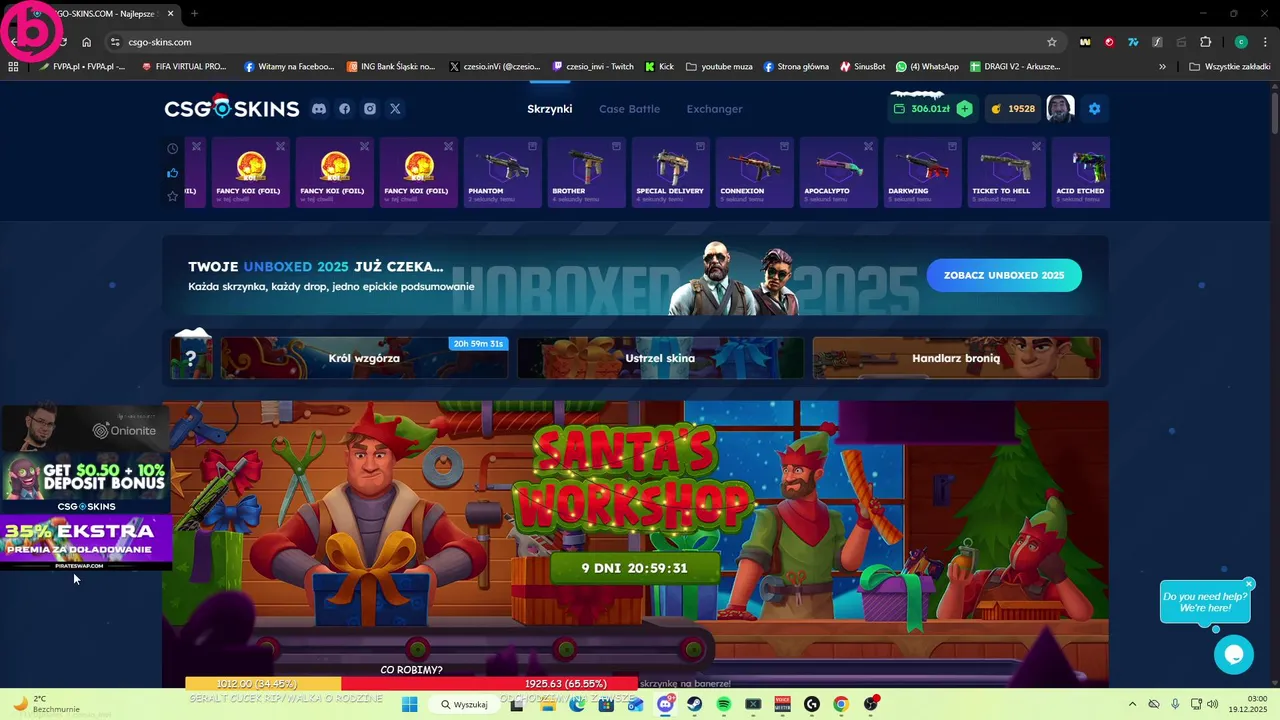Image resolution: width=1280 pixels, height=720 pixels.
Task: Open the APOCALYPTO drop card
Action: coord(837,172)
